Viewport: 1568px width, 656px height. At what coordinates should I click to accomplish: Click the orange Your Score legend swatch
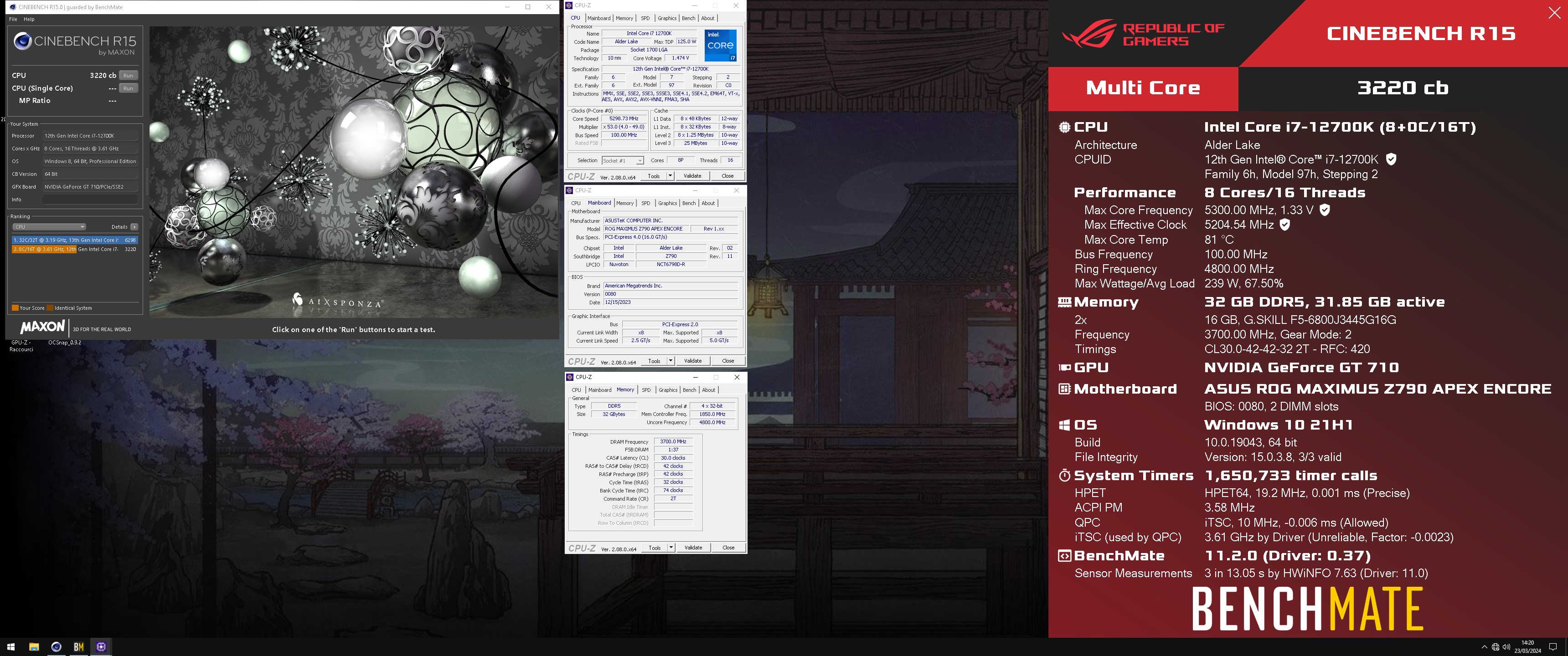point(15,308)
